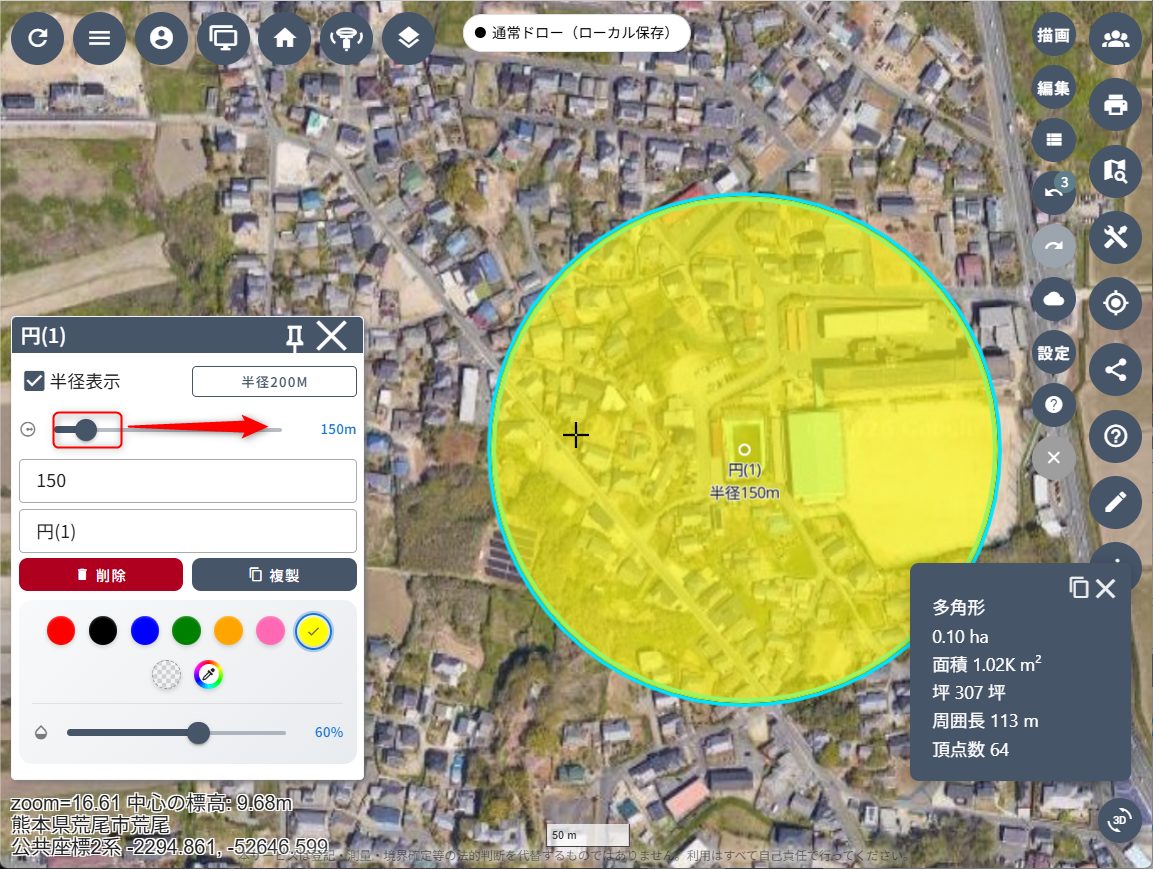
Task: Open the custom color picker
Action: tap(208, 675)
